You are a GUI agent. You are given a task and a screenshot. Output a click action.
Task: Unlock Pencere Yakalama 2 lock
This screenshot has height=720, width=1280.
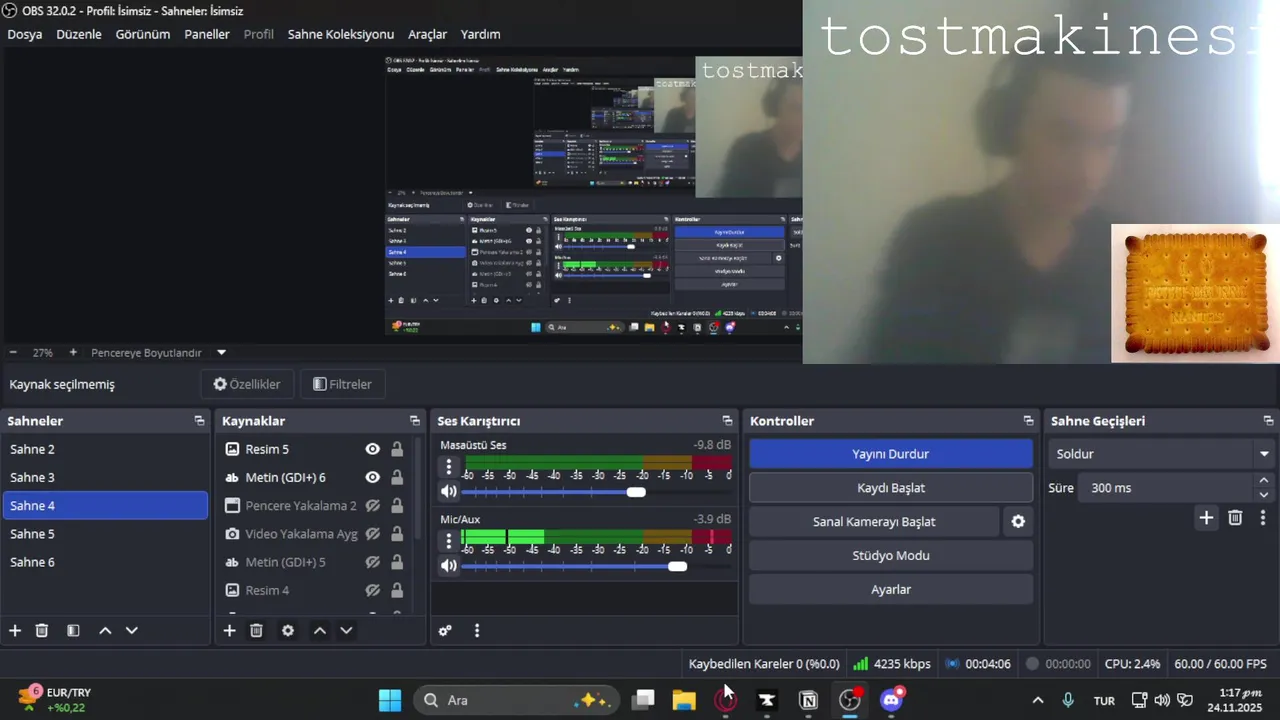click(397, 506)
